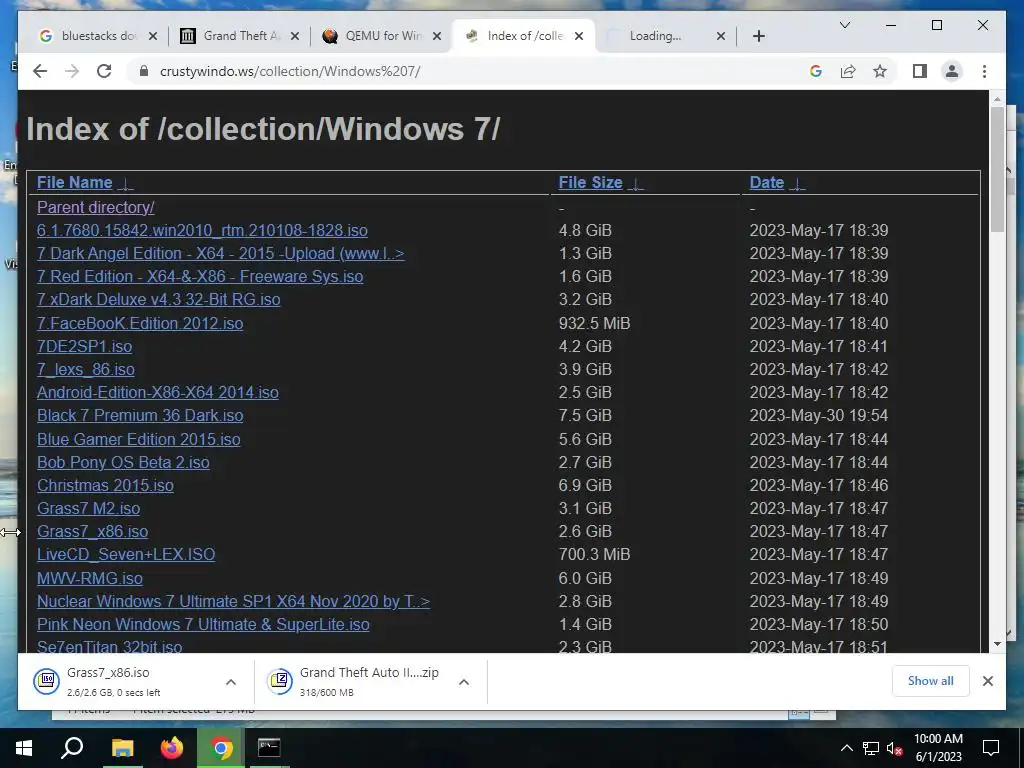Open the tab search dropdown
Screen dimensions: 1024x768
844,25
